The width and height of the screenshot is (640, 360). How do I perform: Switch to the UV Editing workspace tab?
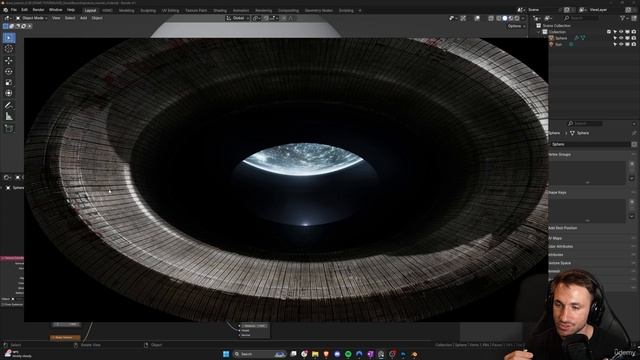click(x=170, y=11)
